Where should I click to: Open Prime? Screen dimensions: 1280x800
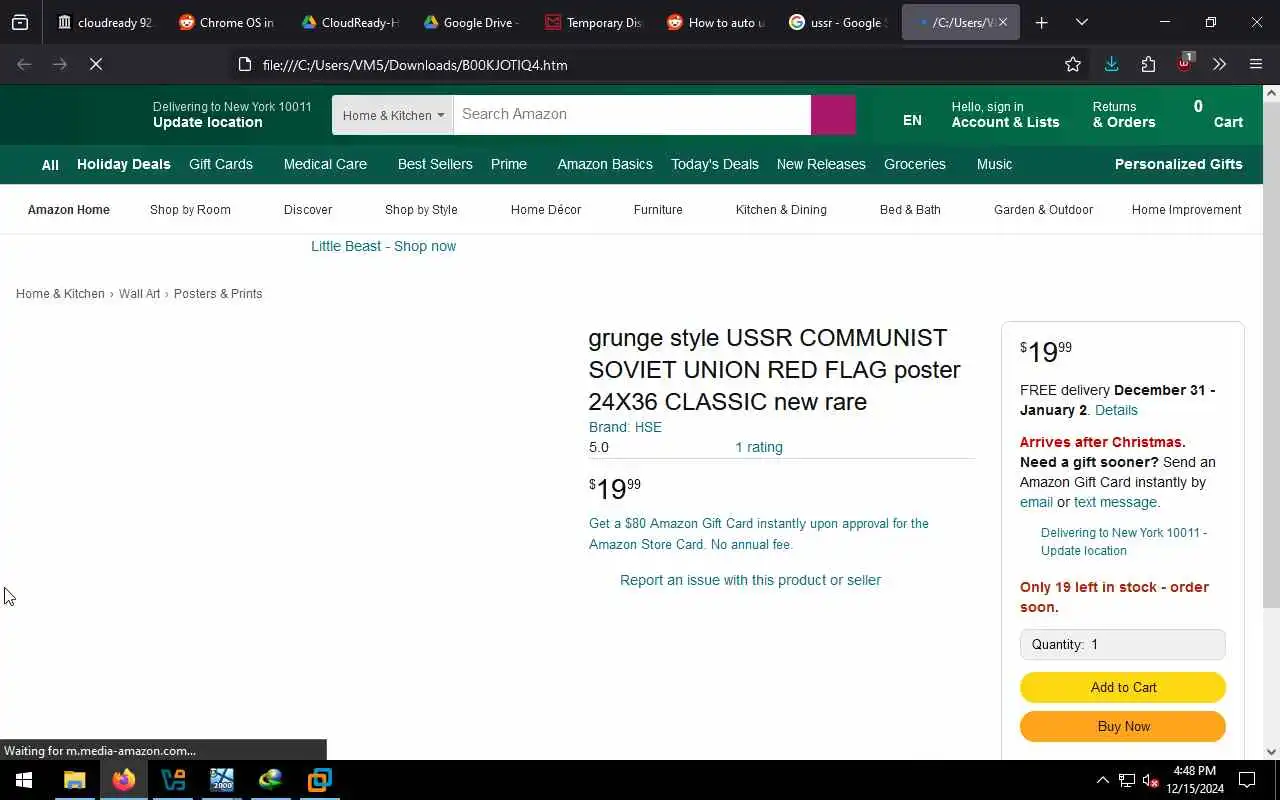coord(509,164)
